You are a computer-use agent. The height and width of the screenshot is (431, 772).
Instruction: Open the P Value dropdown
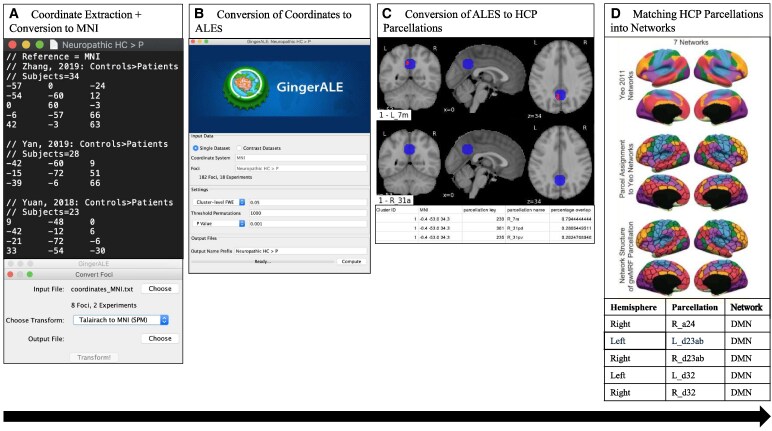pos(219,224)
